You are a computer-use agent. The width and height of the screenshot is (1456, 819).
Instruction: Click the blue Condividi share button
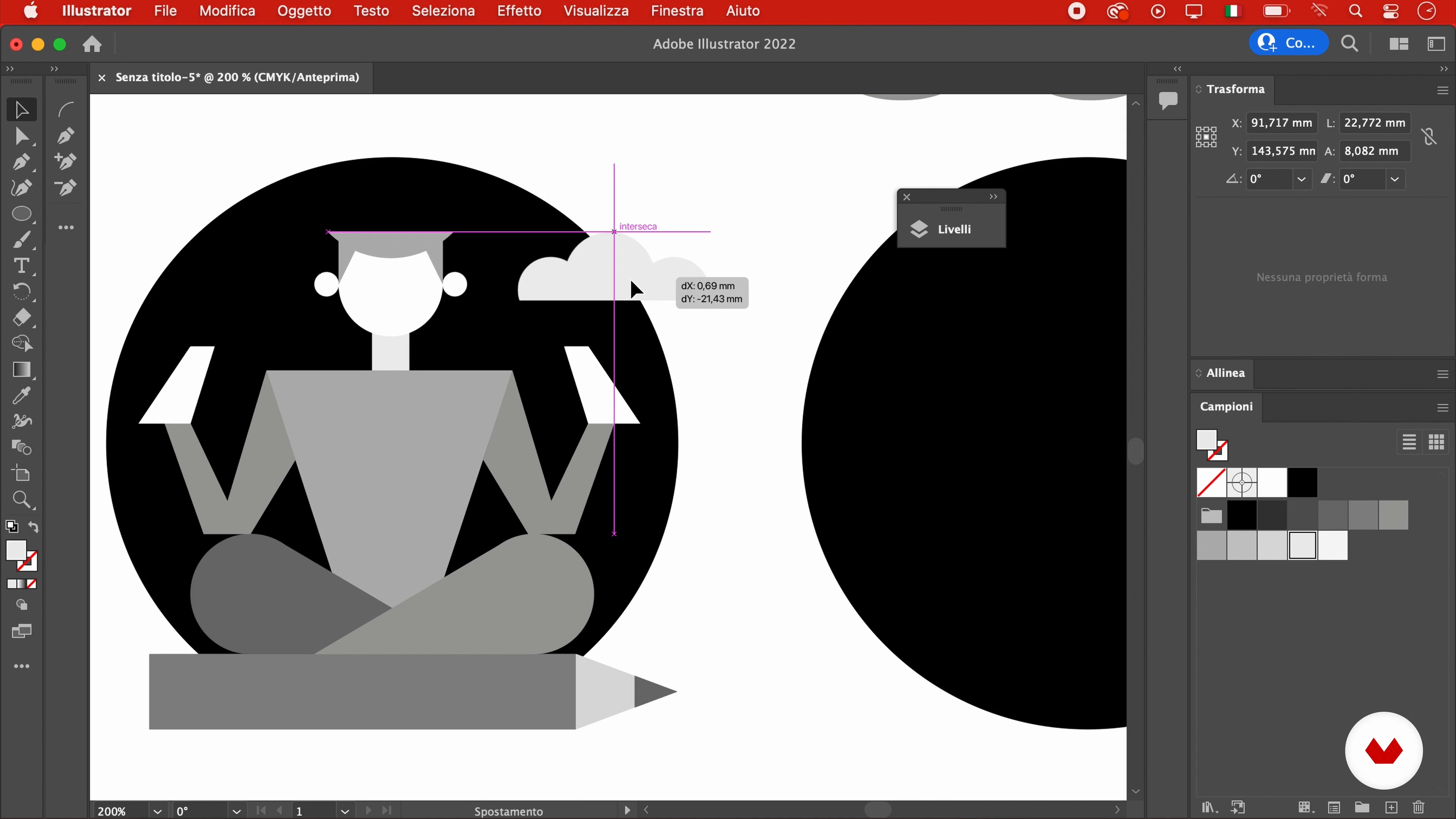click(1288, 44)
